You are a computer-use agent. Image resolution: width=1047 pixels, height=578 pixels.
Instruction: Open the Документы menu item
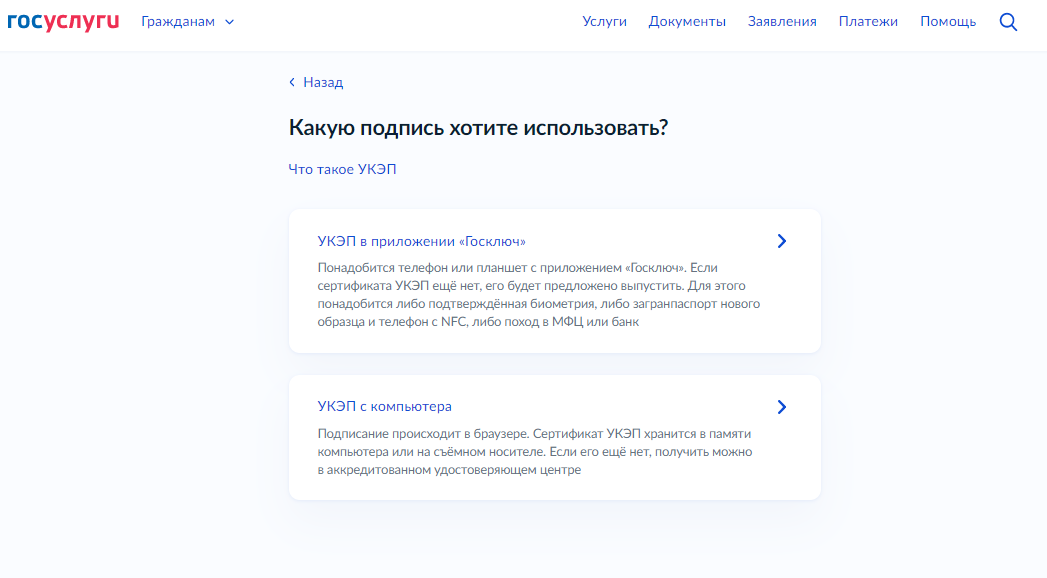[687, 22]
